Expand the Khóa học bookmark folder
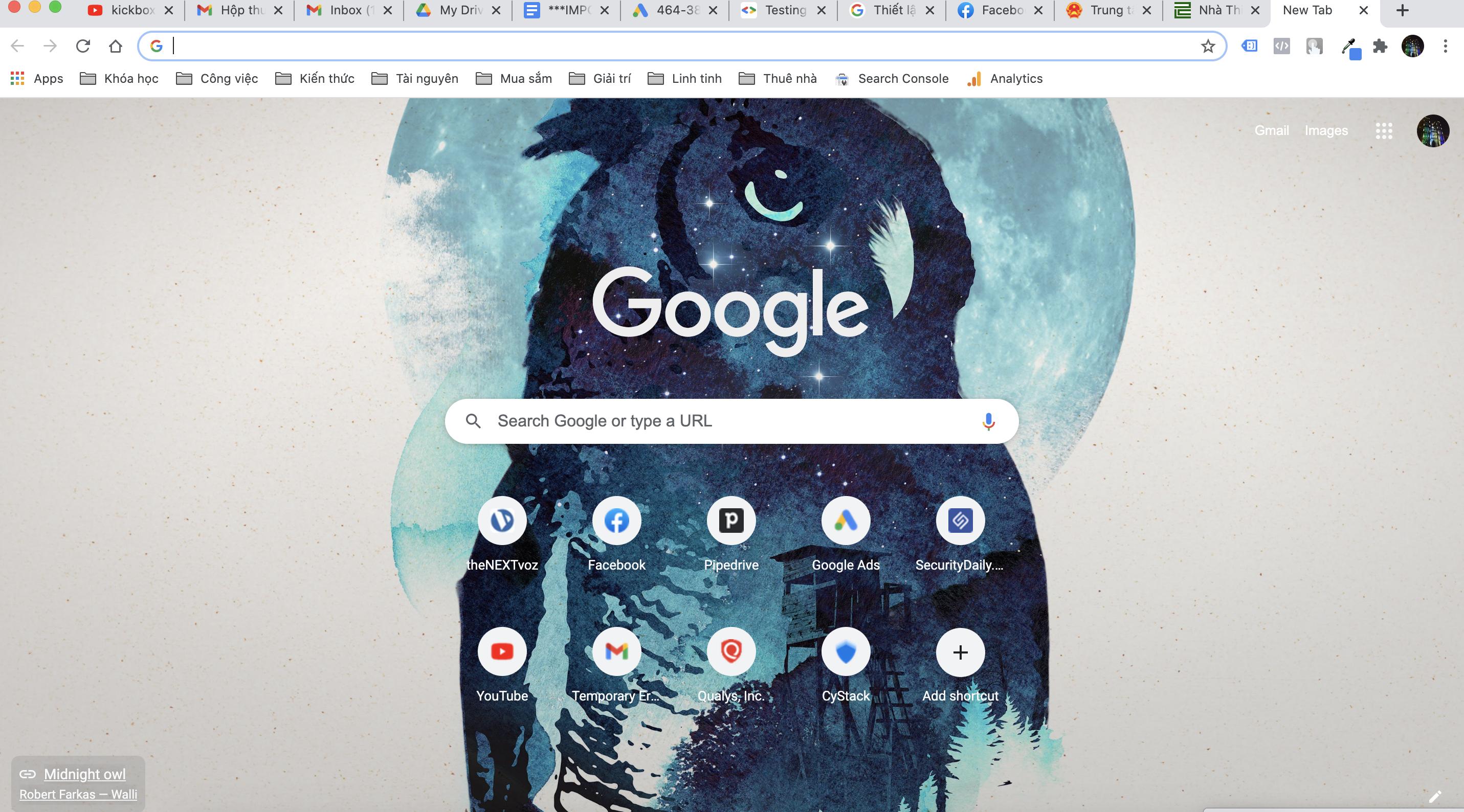 click(x=119, y=78)
